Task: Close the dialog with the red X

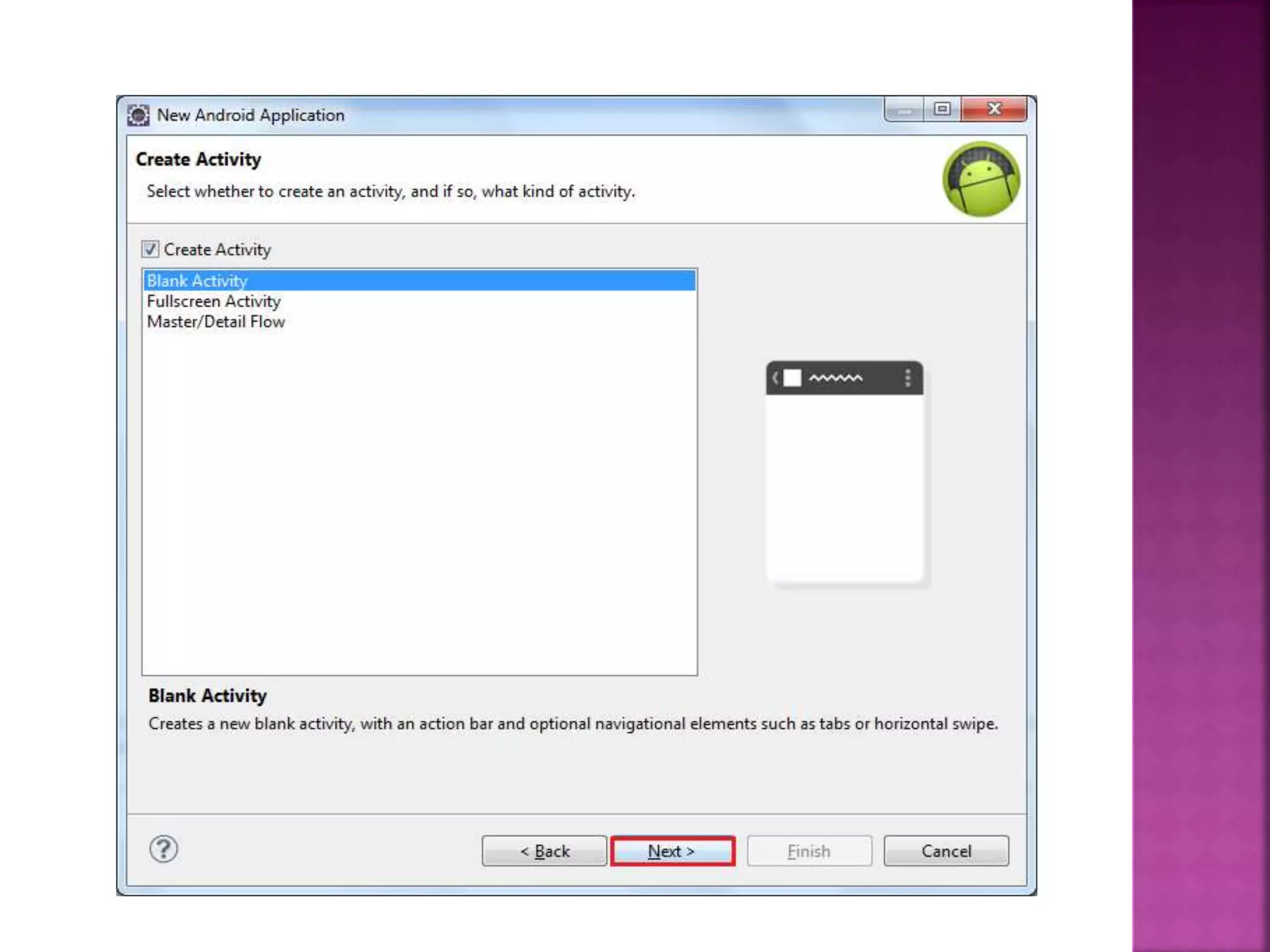Action: (x=994, y=109)
